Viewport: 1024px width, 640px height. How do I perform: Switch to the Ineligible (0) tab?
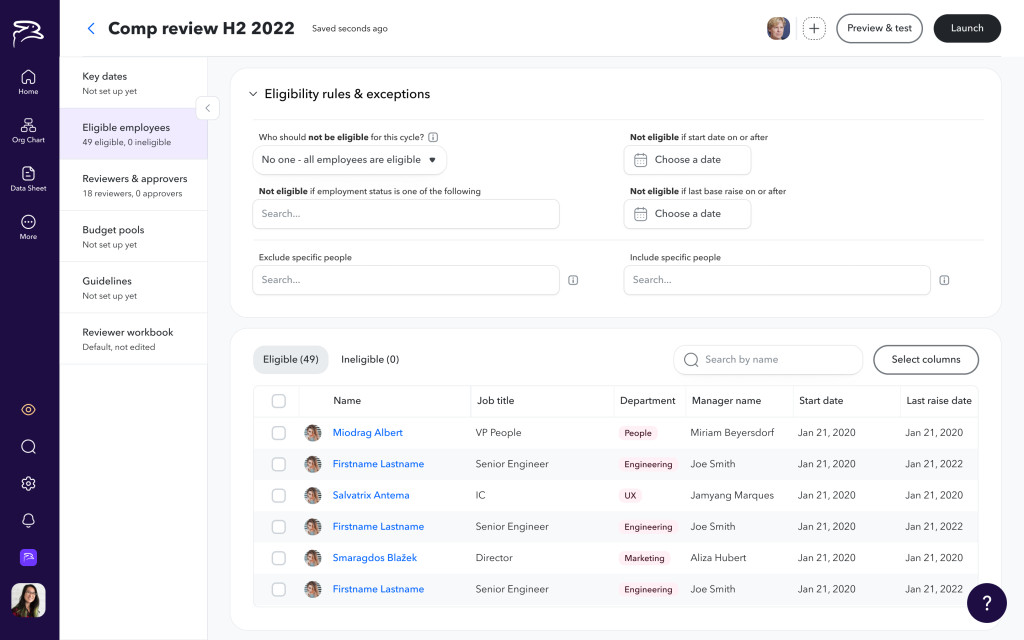click(x=370, y=360)
